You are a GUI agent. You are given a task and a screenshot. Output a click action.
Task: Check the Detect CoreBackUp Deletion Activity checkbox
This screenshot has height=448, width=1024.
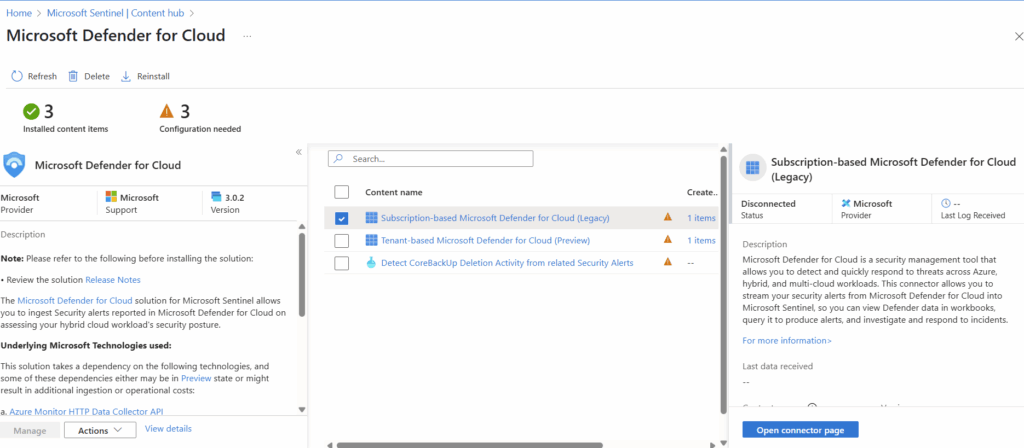[342, 263]
